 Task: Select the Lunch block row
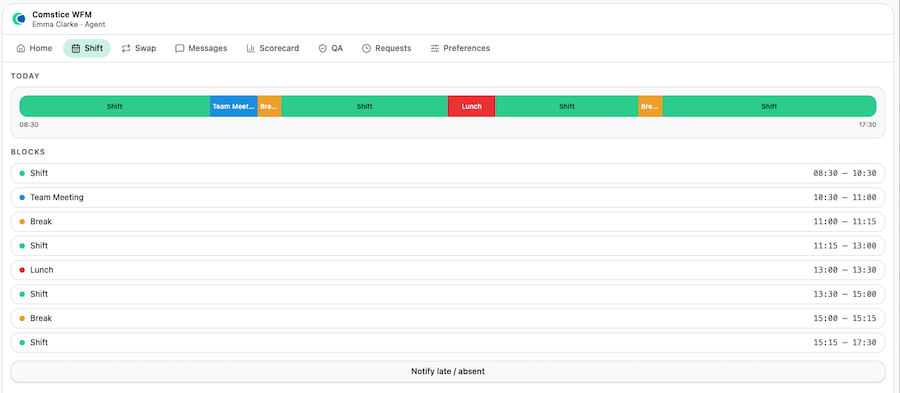click(448, 270)
